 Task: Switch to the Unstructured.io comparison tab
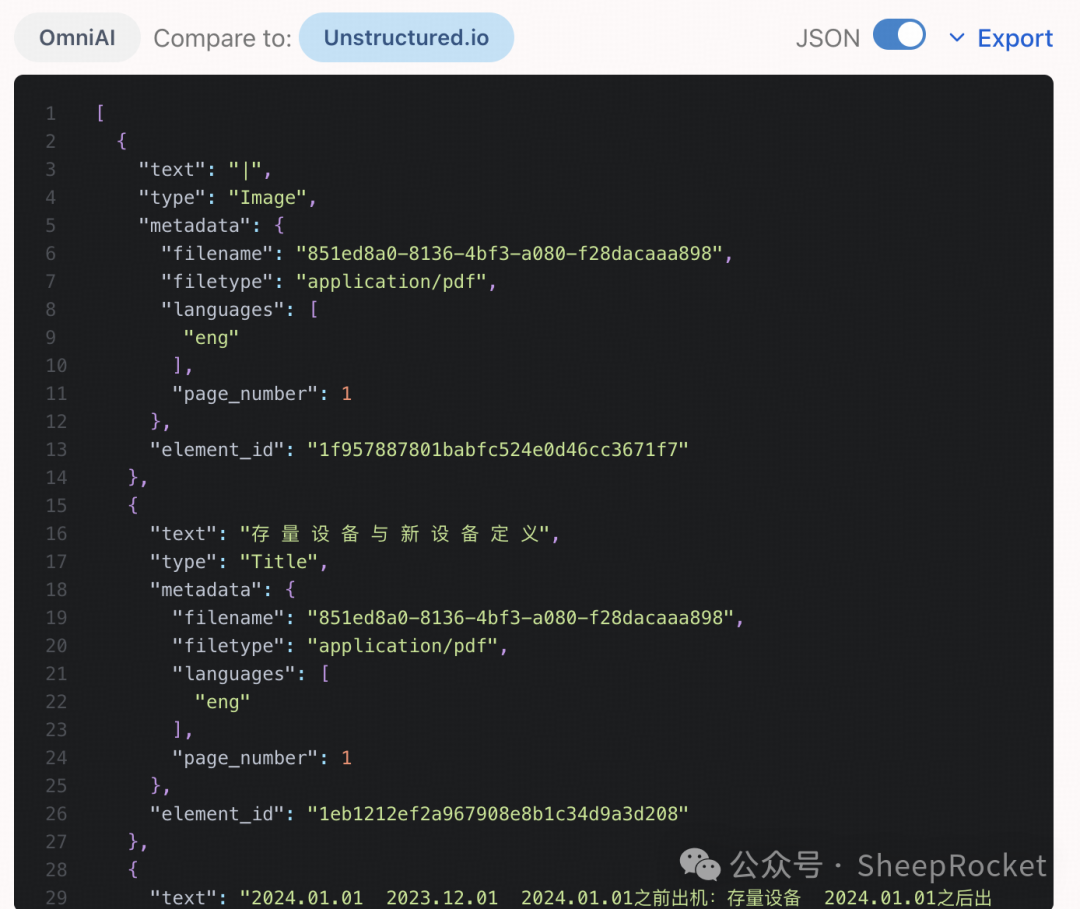coord(406,38)
